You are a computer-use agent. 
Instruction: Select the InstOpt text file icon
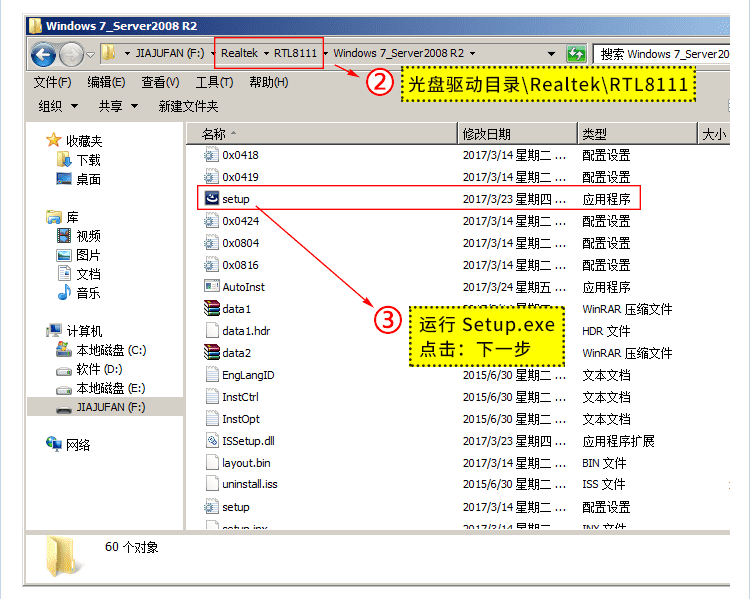[211, 418]
